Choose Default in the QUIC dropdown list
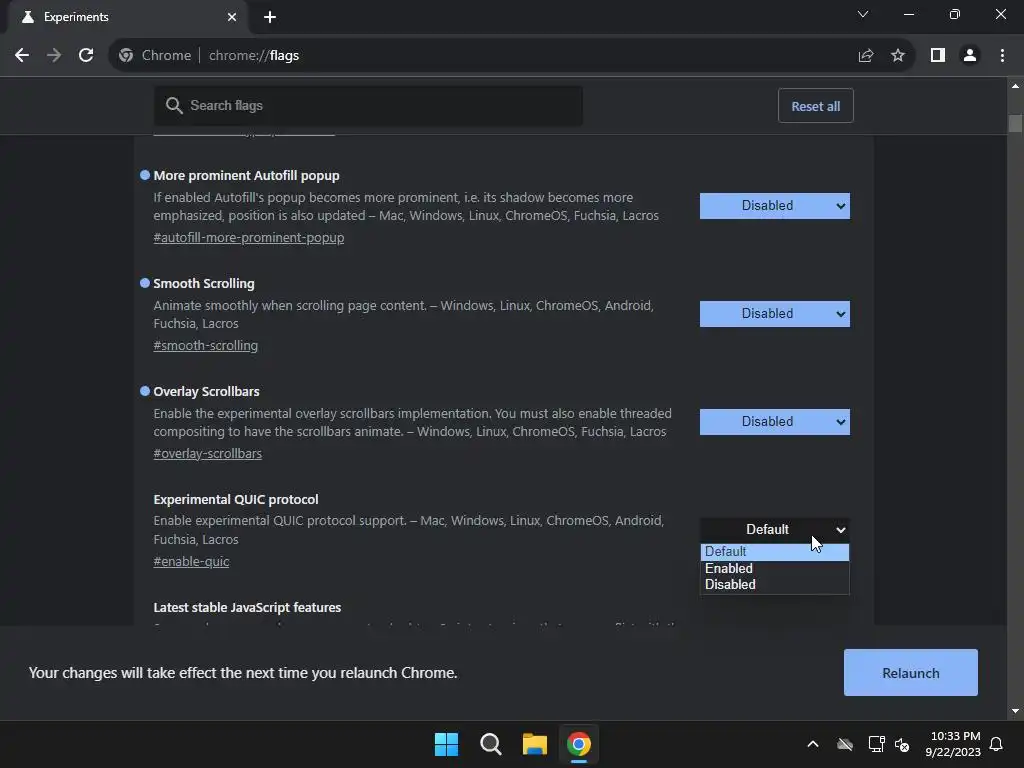Screen dimensions: 1024x768 pyautogui.click(x=775, y=552)
